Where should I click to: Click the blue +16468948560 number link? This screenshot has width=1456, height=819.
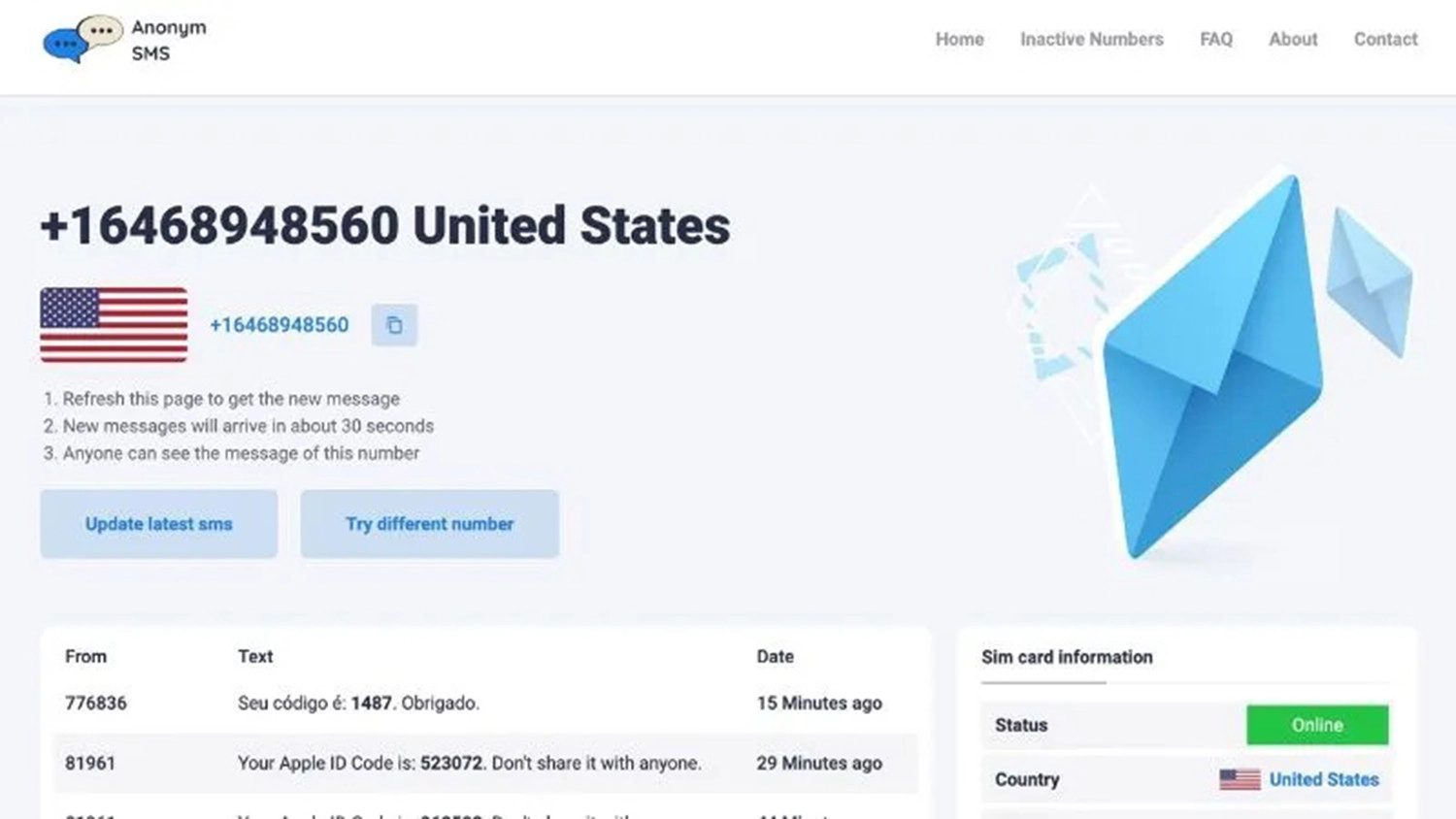pos(280,325)
